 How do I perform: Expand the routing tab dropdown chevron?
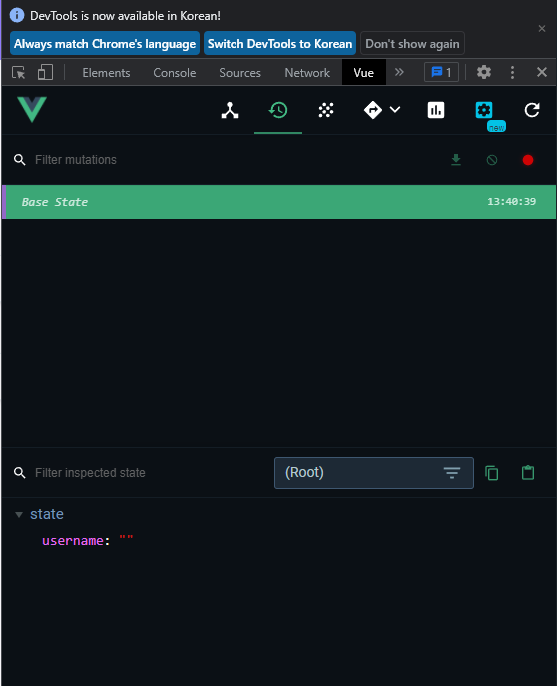tap(395, 109)
